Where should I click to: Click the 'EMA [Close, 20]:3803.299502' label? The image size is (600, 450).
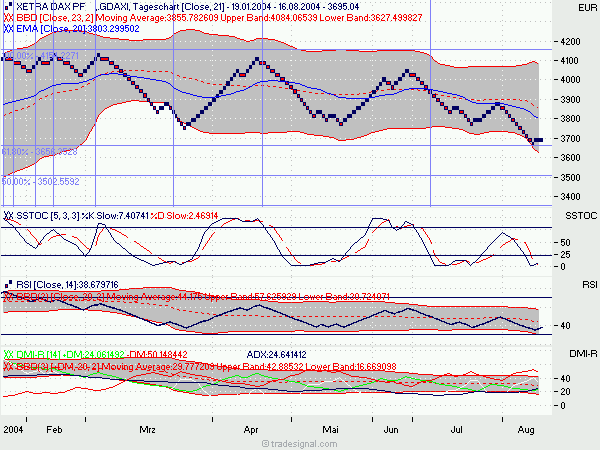pos(78,29)
